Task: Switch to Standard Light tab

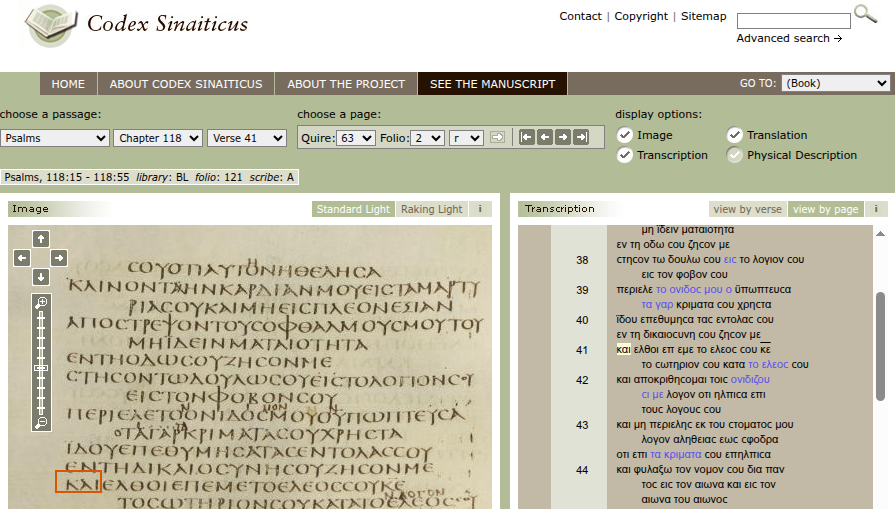Action: [353, 209]
